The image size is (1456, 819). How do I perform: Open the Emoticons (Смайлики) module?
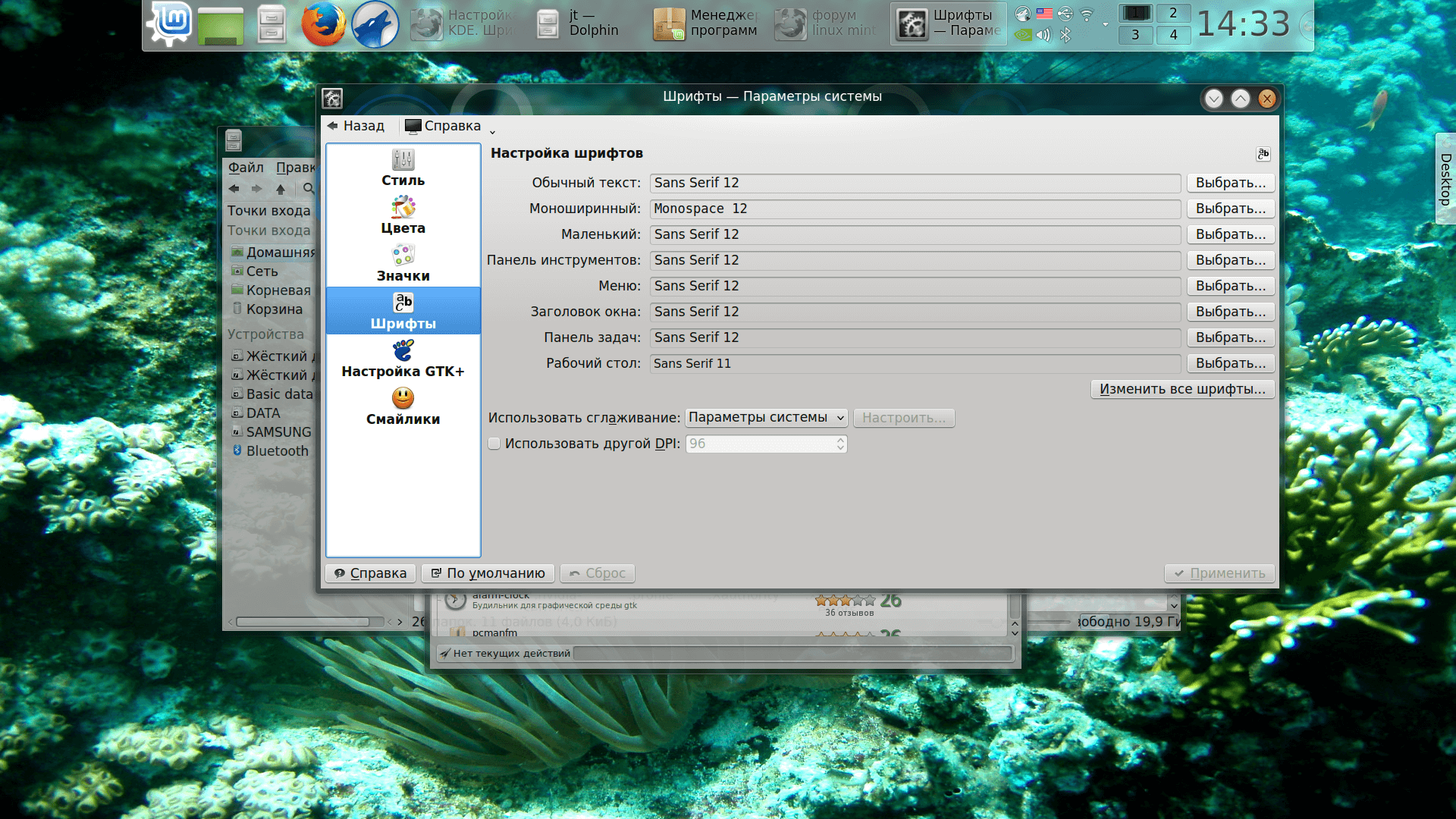click(403, 406)
